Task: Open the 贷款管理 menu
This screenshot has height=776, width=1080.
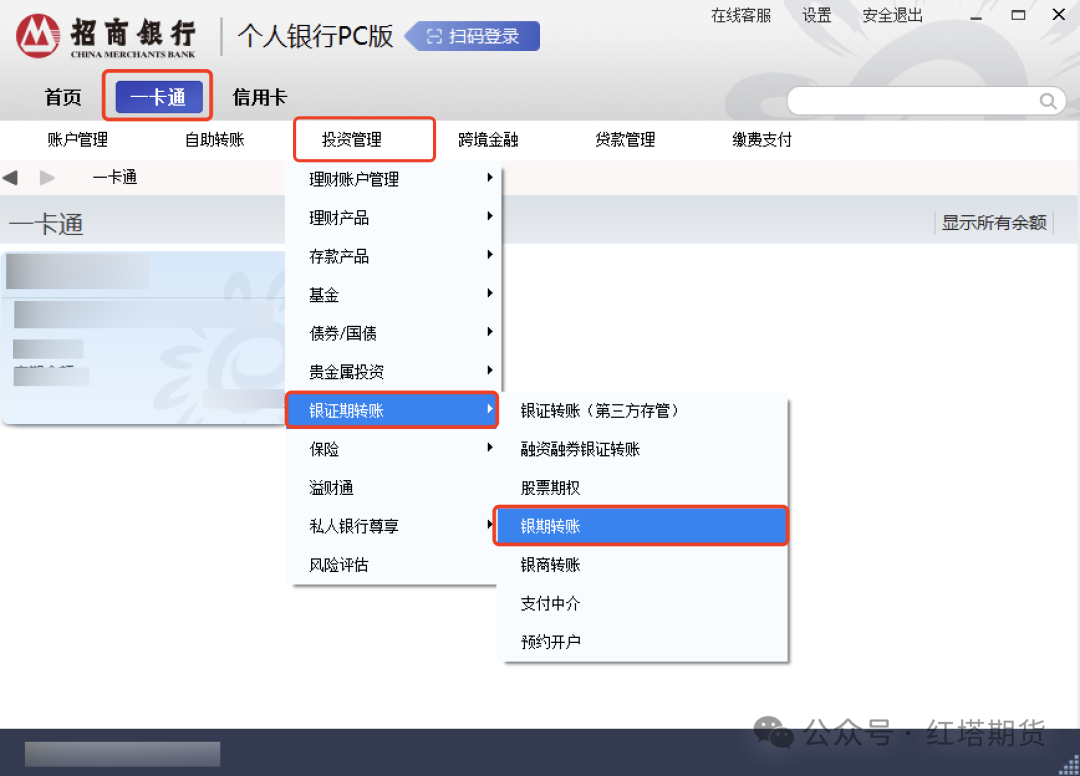Action: tap(625, 140)
